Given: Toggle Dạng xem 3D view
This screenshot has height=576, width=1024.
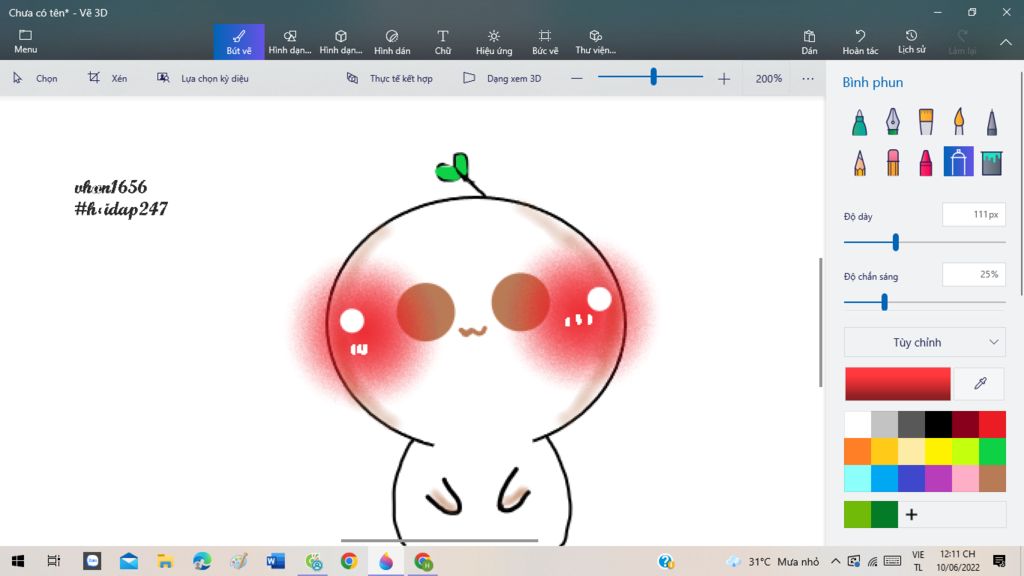Looking at the screenshot, I should pyautogui.click(x=502, y=78).
